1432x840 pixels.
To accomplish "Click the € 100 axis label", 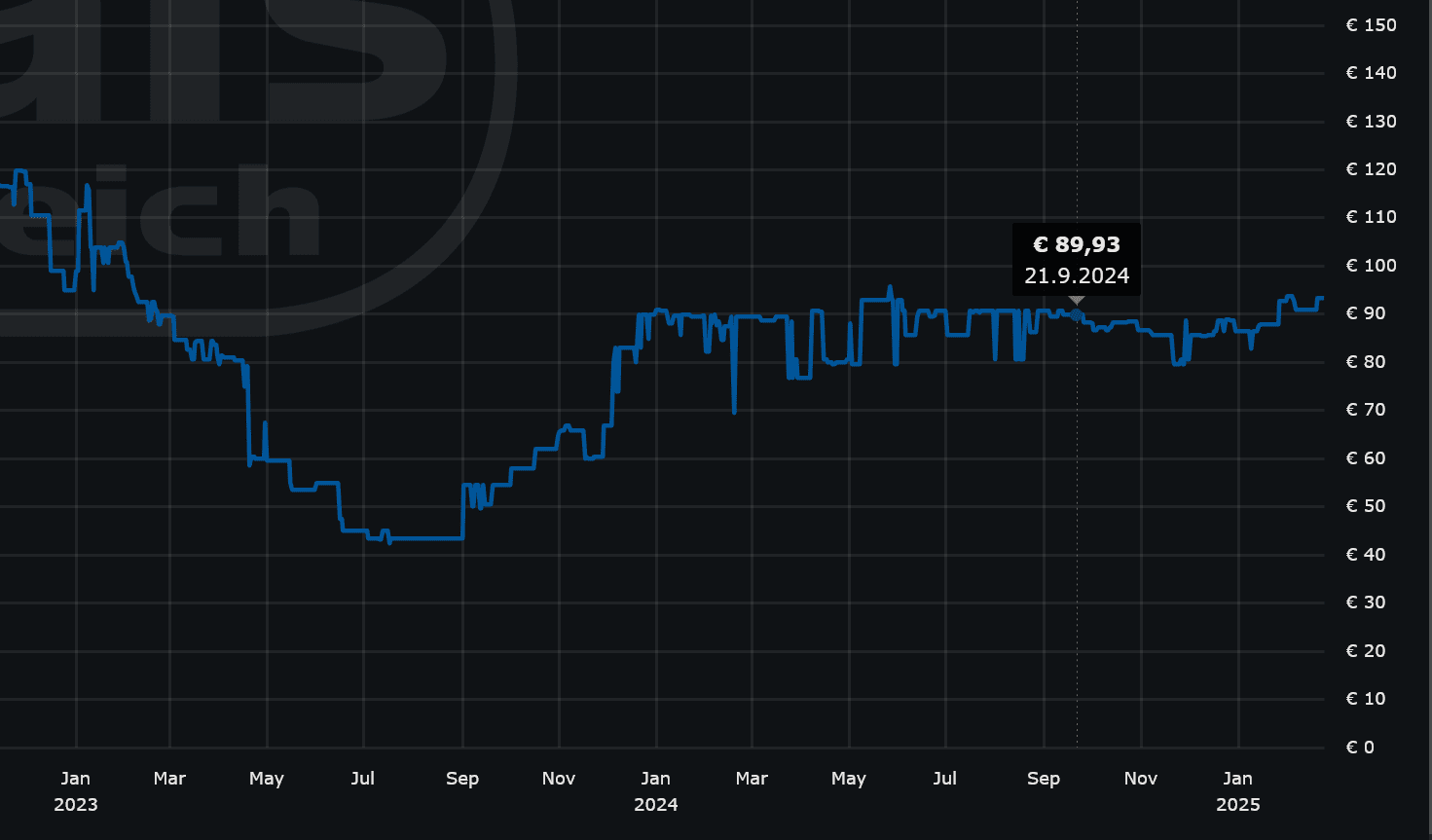I will 1371,266.
